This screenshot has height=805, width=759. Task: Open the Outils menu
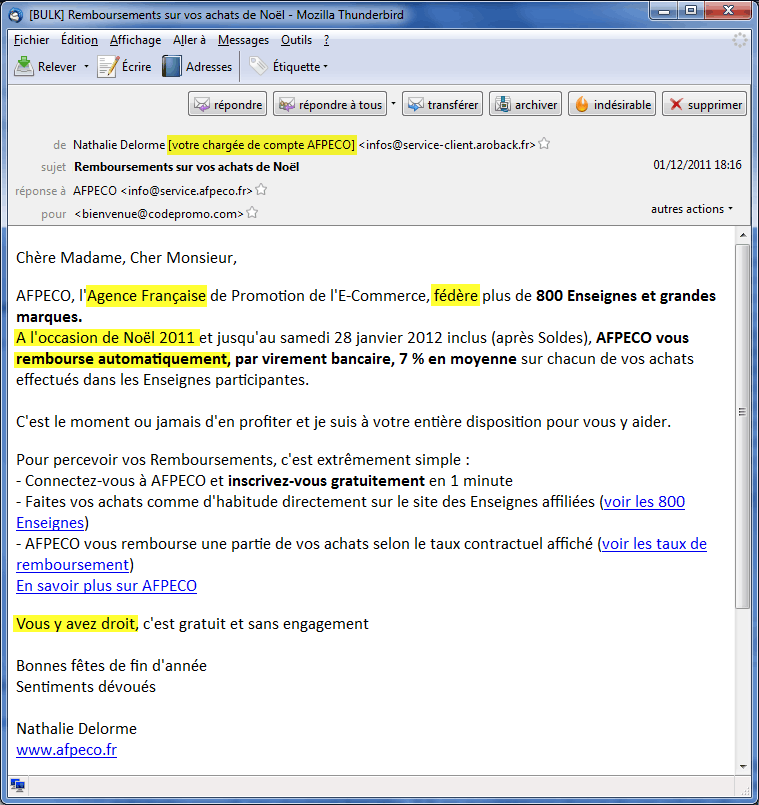point(296,40)
